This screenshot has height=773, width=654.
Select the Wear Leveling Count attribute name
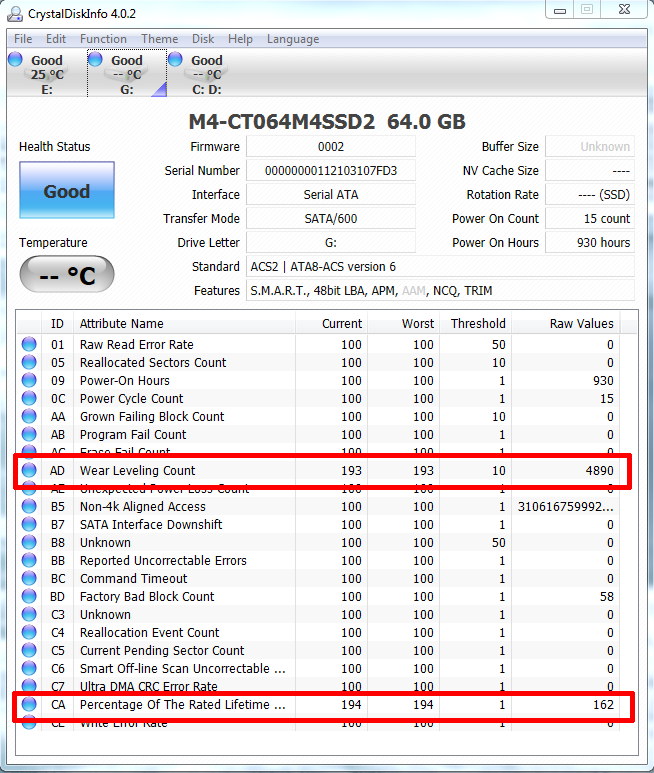coord(138,470)
